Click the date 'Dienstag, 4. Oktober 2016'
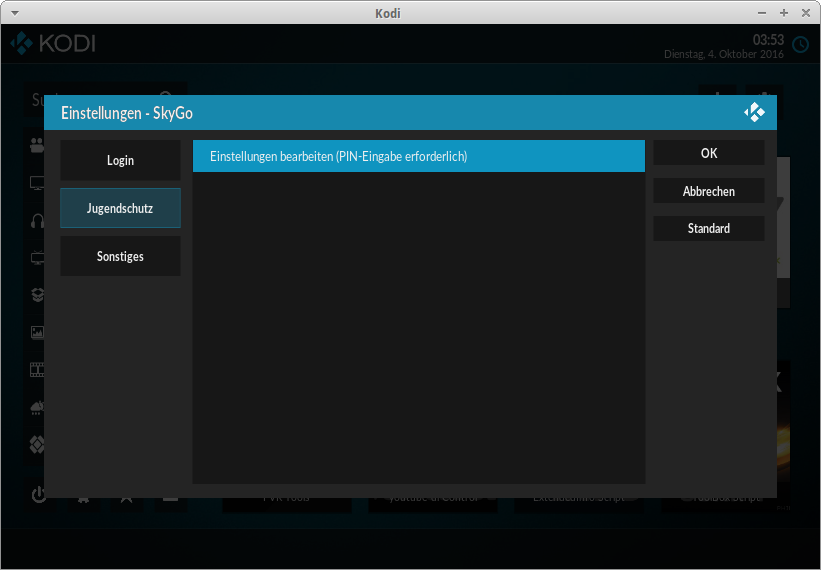 (x=724, y=54)
